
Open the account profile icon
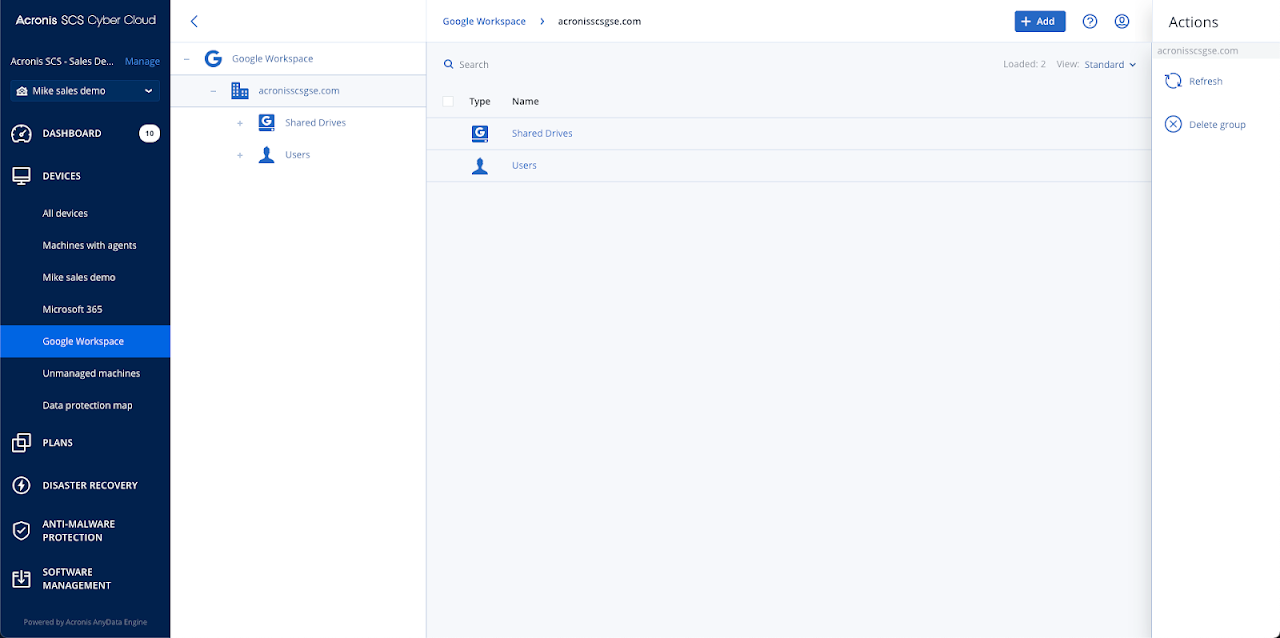pos(1122,21)
